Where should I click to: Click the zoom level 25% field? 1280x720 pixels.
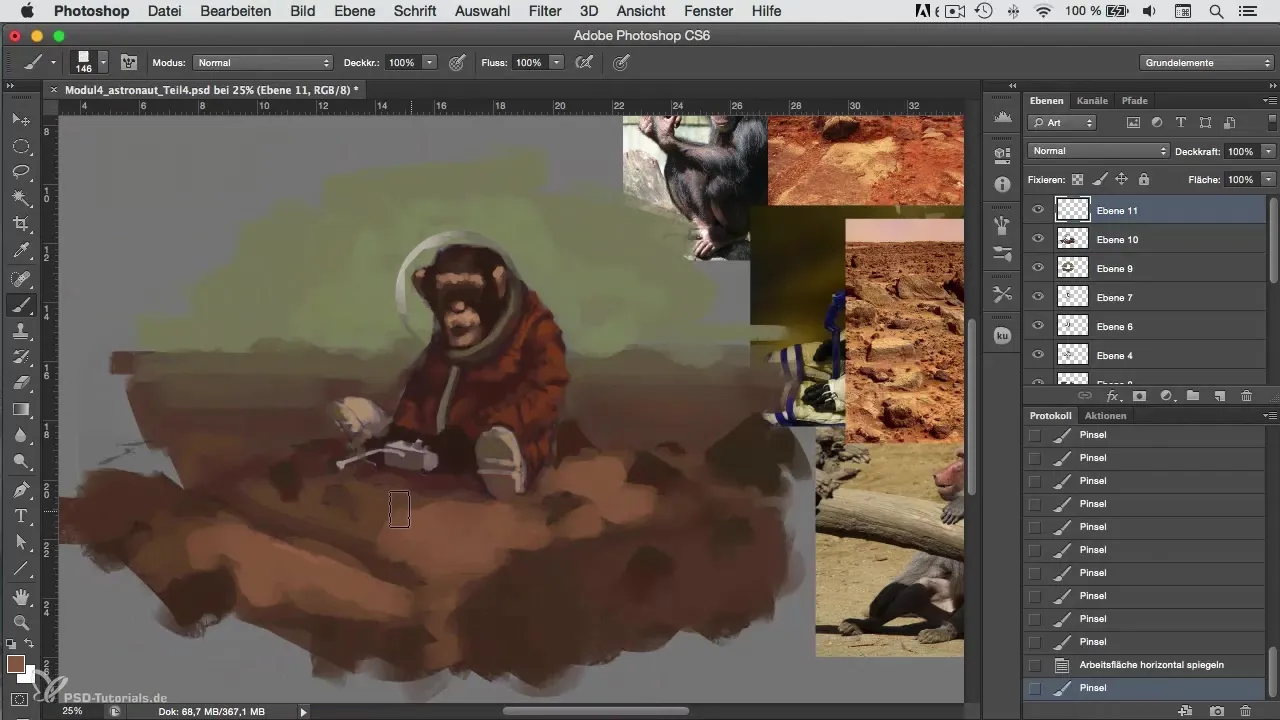tap(73, 711)
